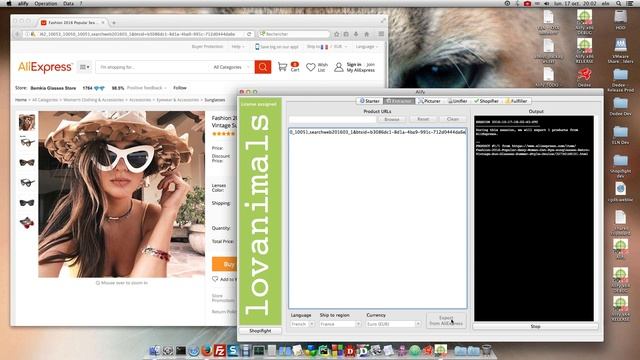Open the Ship to / EUR dropdown
Viewport: 640px width, 360px height.
tap(327, 47)
